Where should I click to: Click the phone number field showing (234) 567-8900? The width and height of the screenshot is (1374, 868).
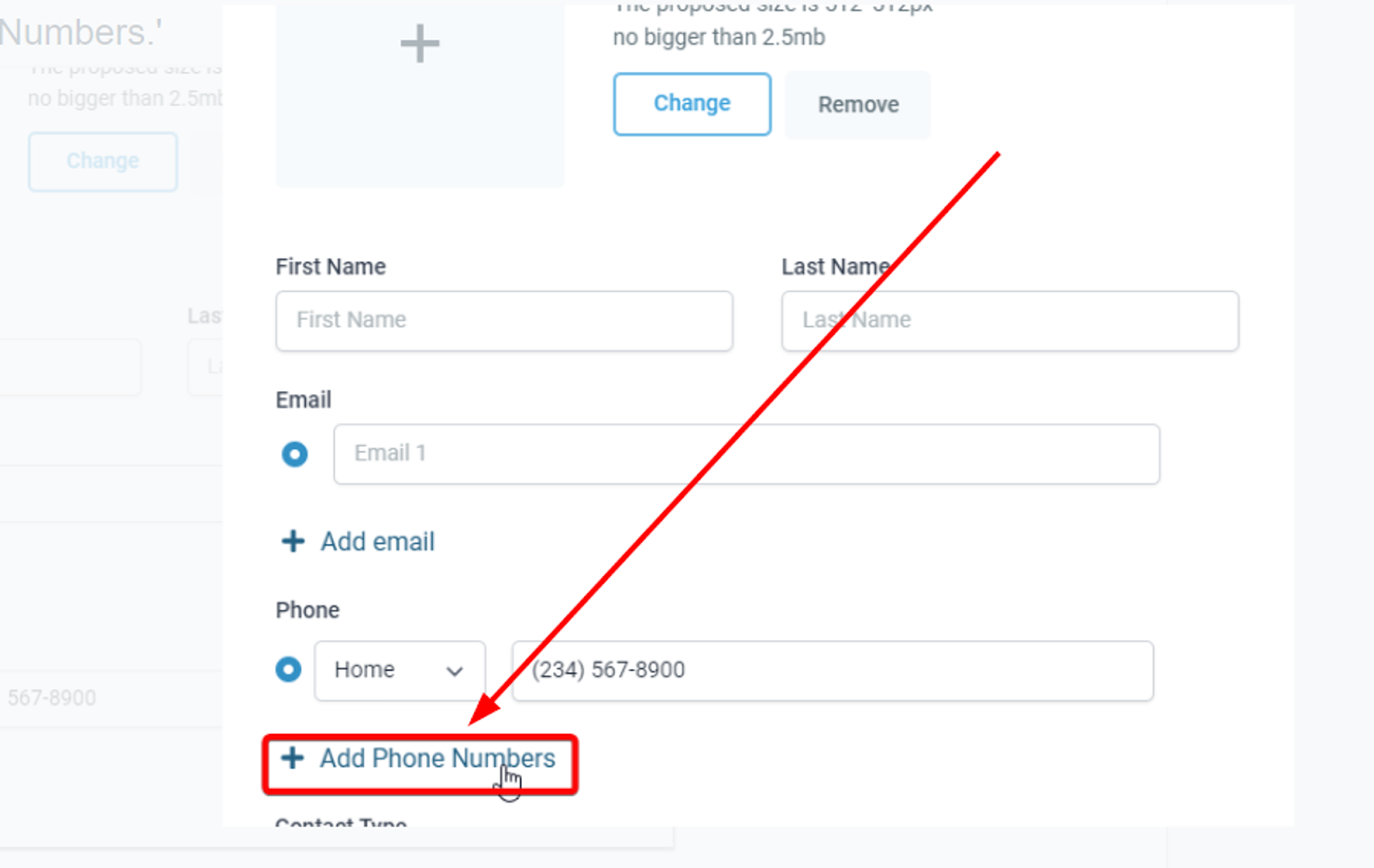832,671
